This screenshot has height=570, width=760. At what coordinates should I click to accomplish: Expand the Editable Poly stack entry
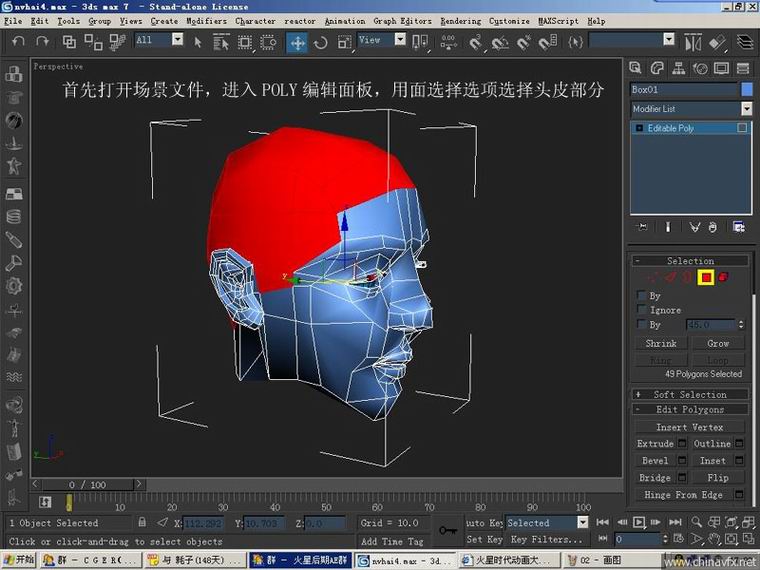639,128
